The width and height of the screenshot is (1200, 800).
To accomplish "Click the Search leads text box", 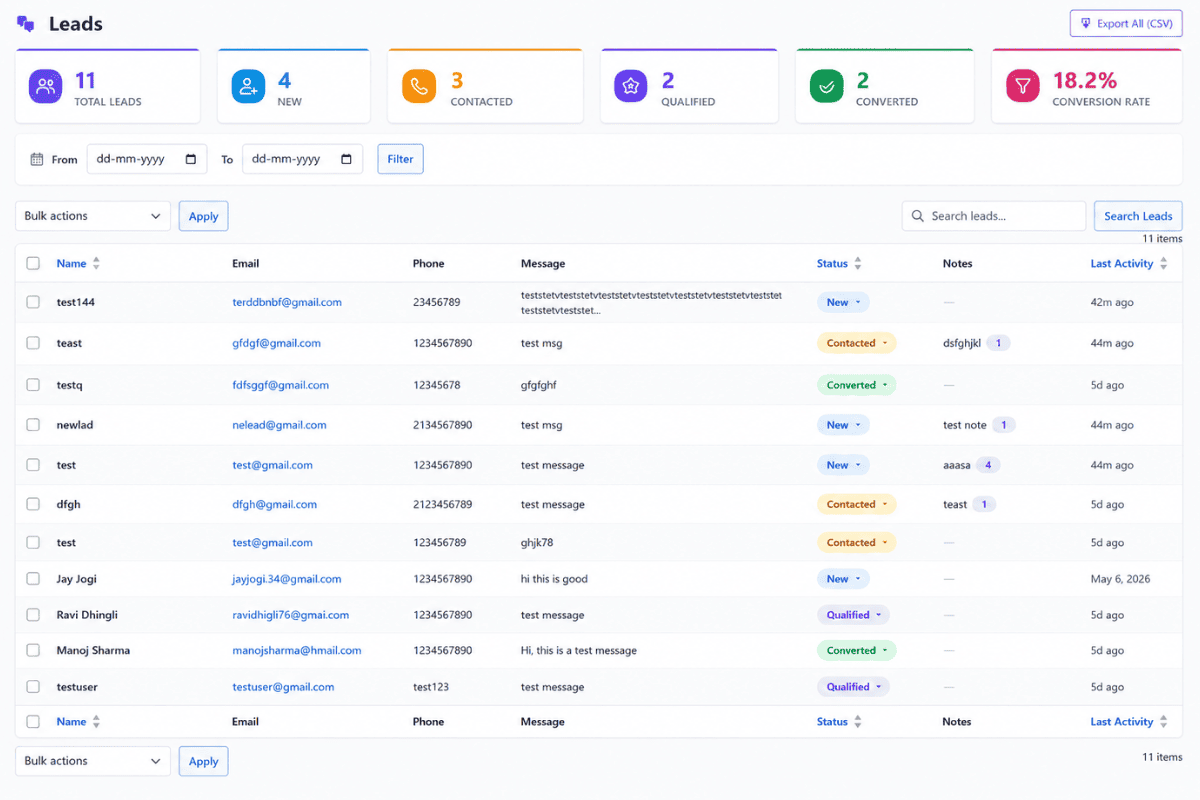I will [994, 216].
